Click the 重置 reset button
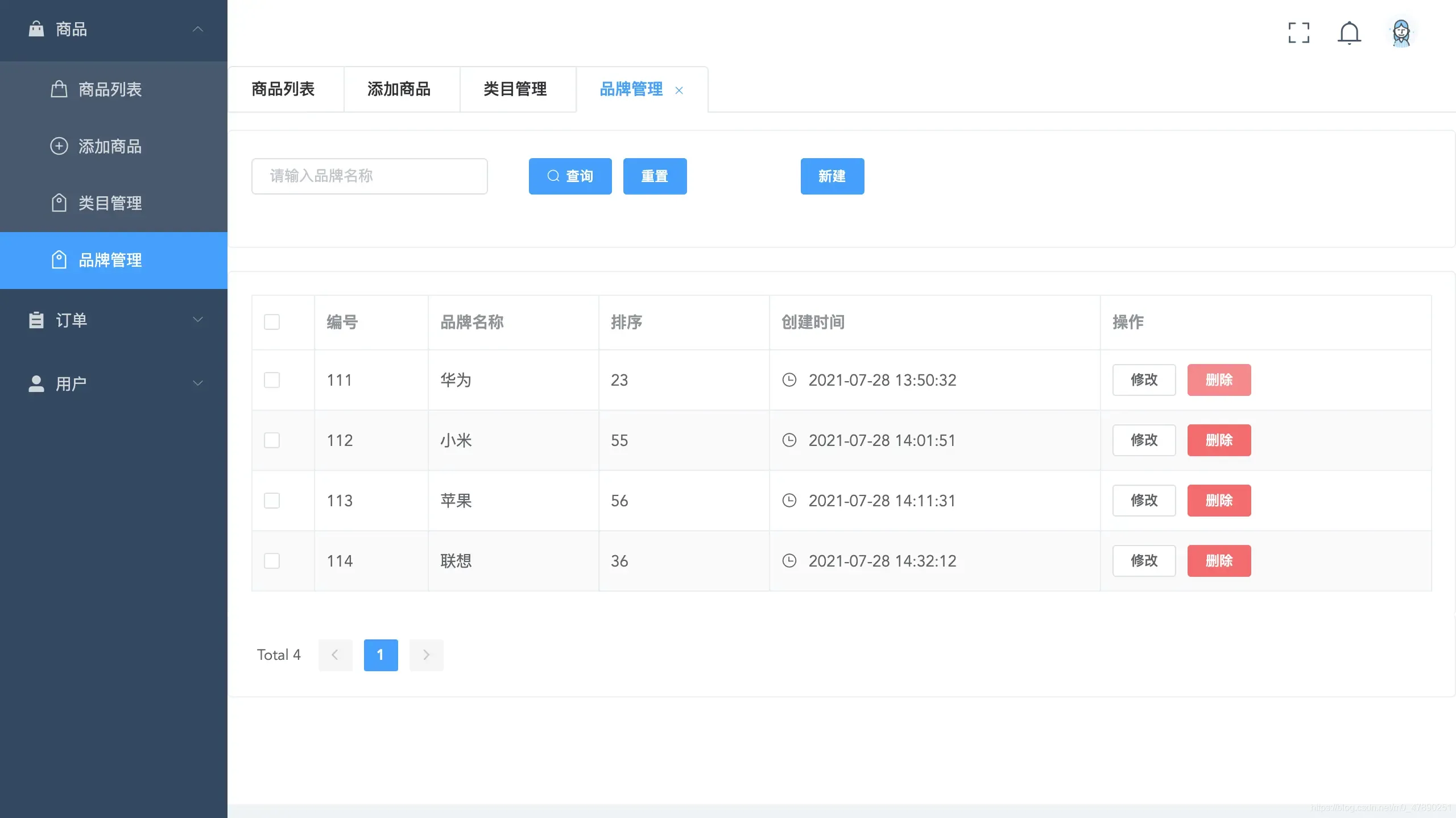The width and height of the screenshot is (1456, 818). click(655, 176)
